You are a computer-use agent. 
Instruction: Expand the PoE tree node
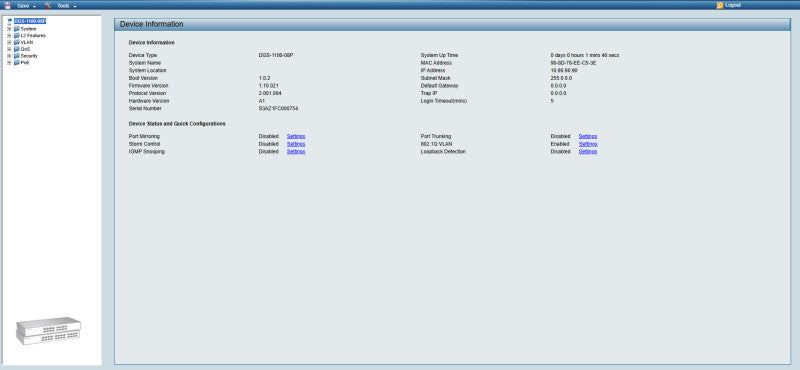coord(9,62)
